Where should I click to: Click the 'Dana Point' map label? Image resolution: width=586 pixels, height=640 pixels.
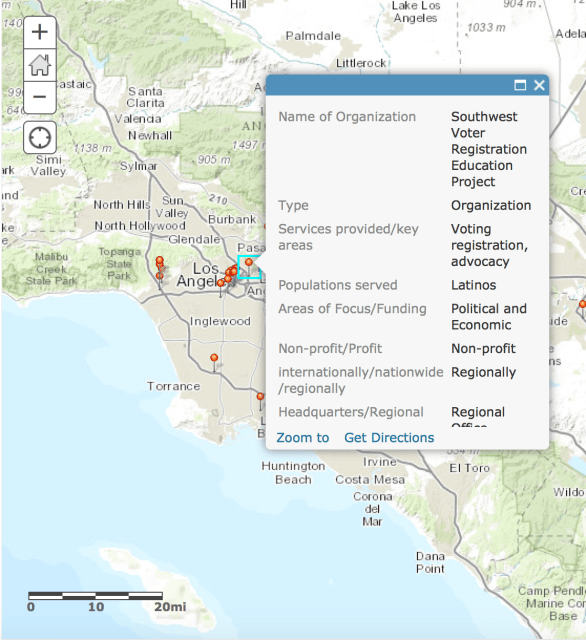pos(430,562)
